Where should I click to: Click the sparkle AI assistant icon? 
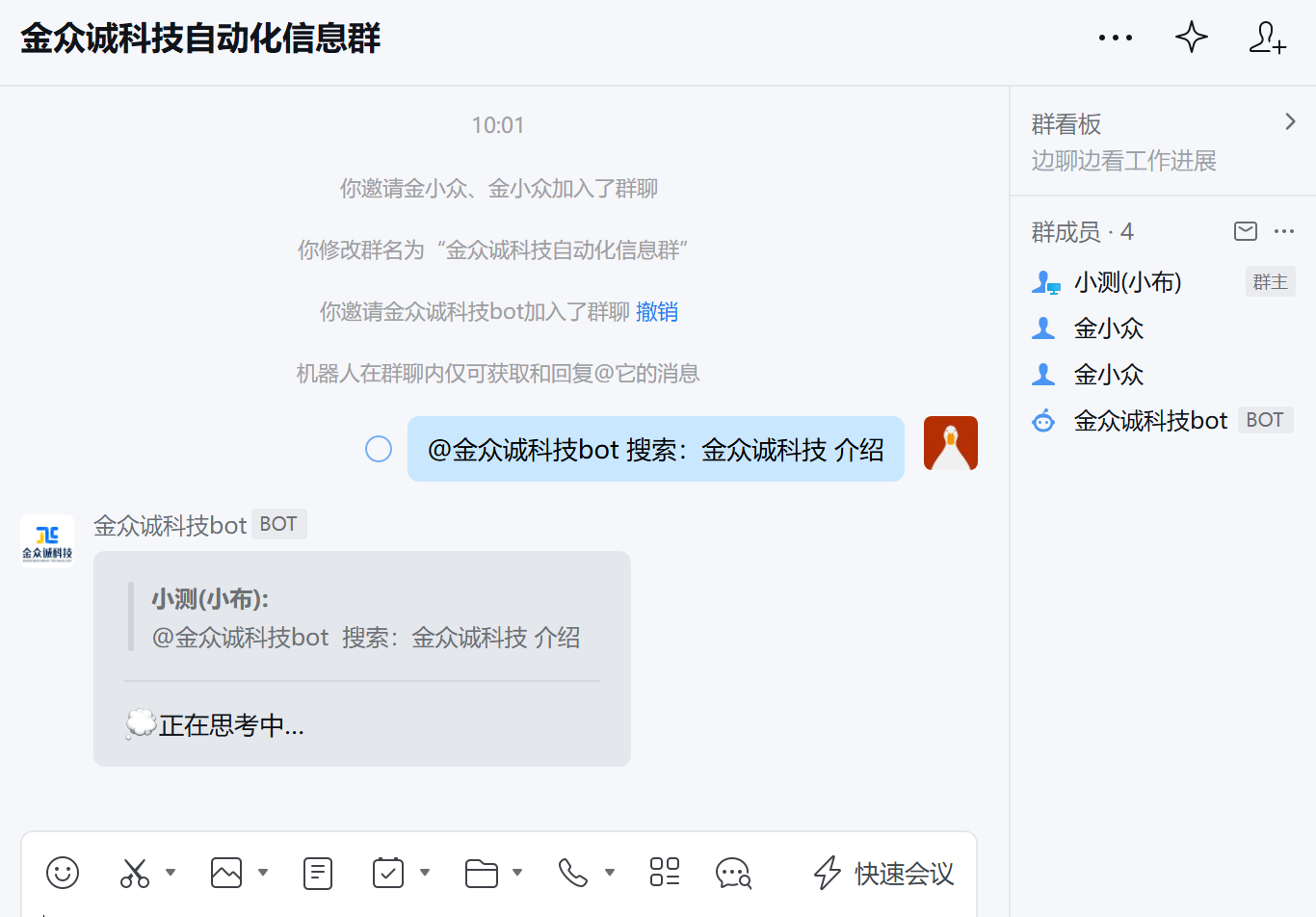tap(1192, 38)
